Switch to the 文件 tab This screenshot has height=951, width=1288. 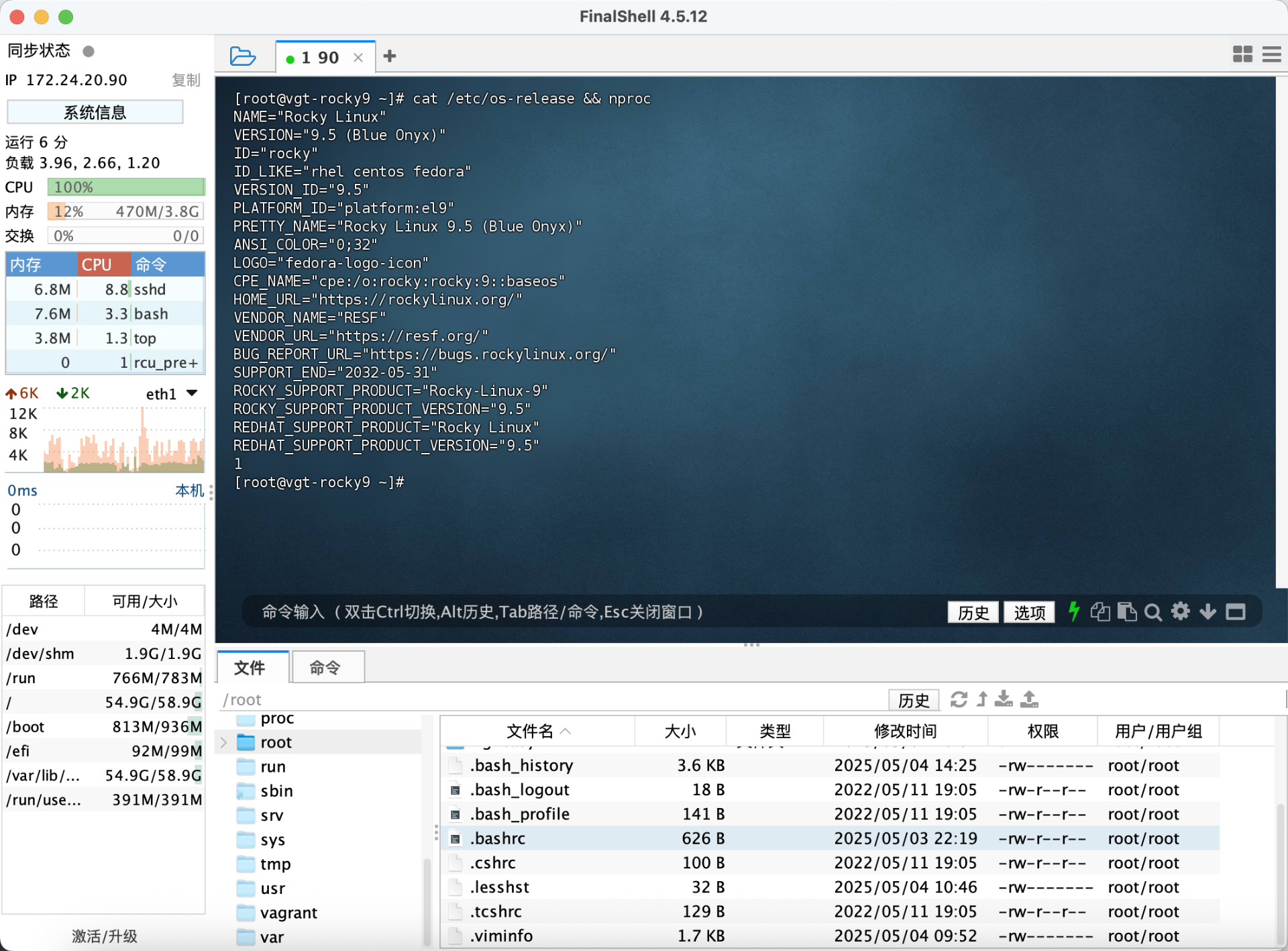pos(252,667)
